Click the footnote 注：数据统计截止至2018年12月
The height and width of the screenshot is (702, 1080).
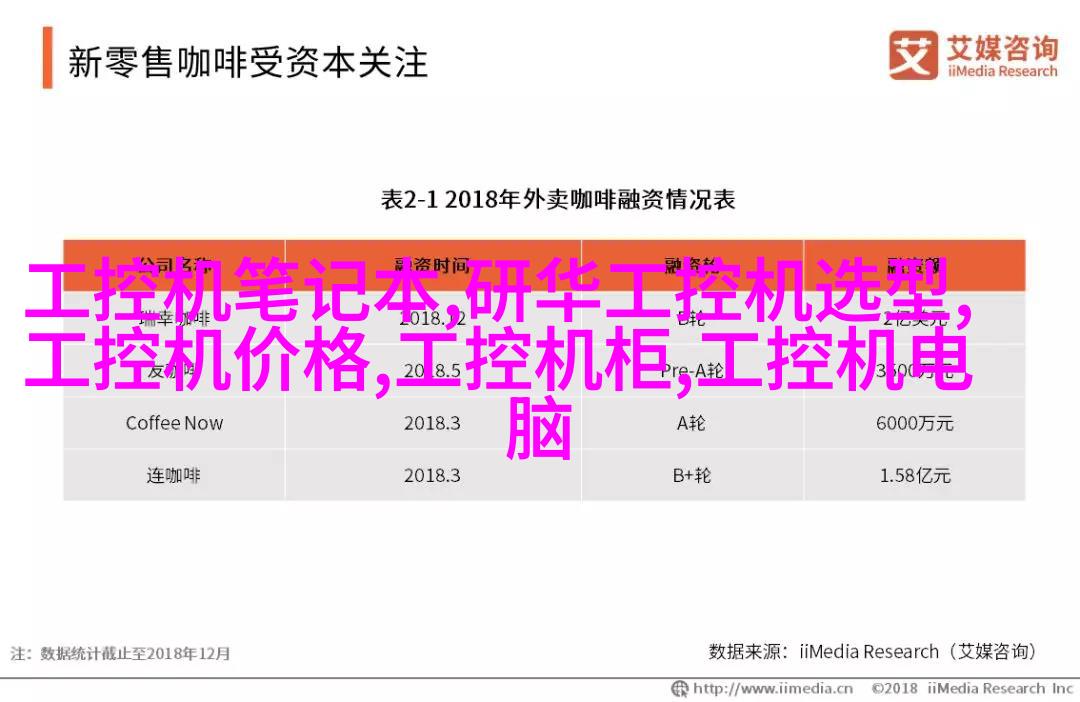(120, 653)
